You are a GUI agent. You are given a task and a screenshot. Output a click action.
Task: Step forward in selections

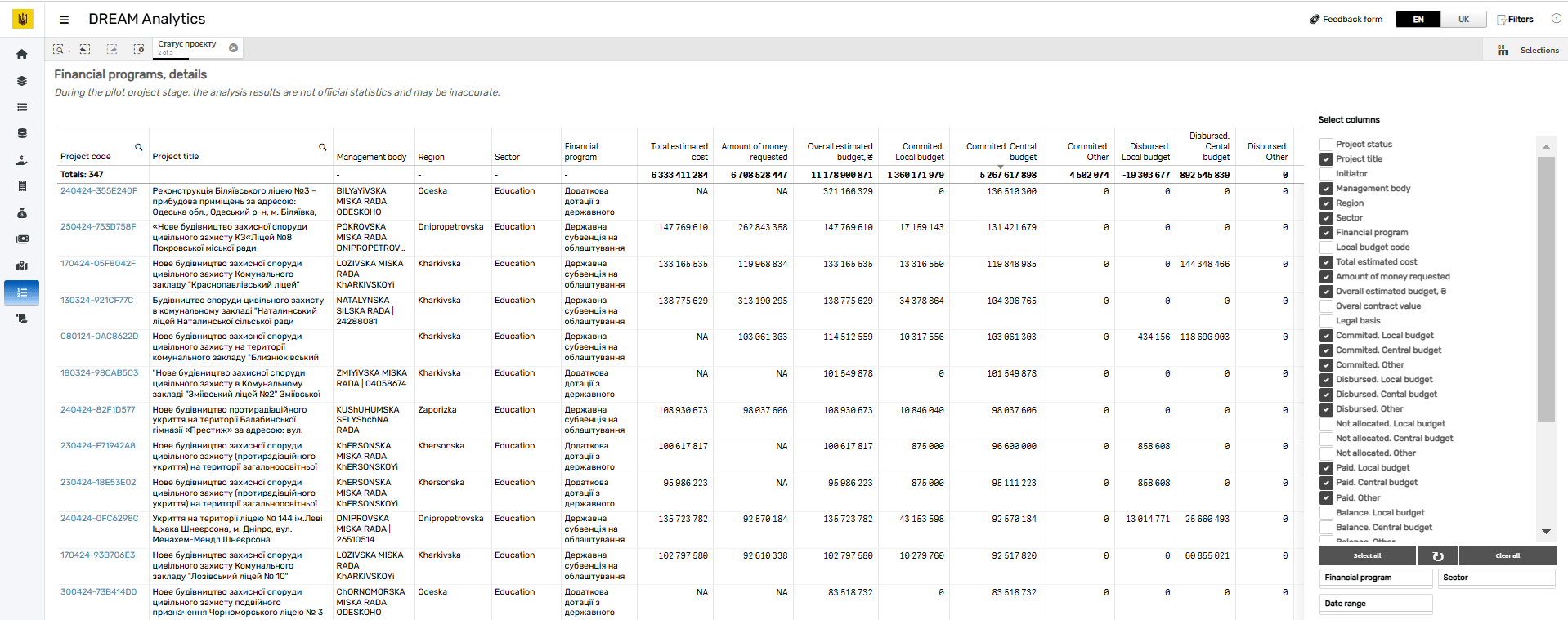(112, 49)
